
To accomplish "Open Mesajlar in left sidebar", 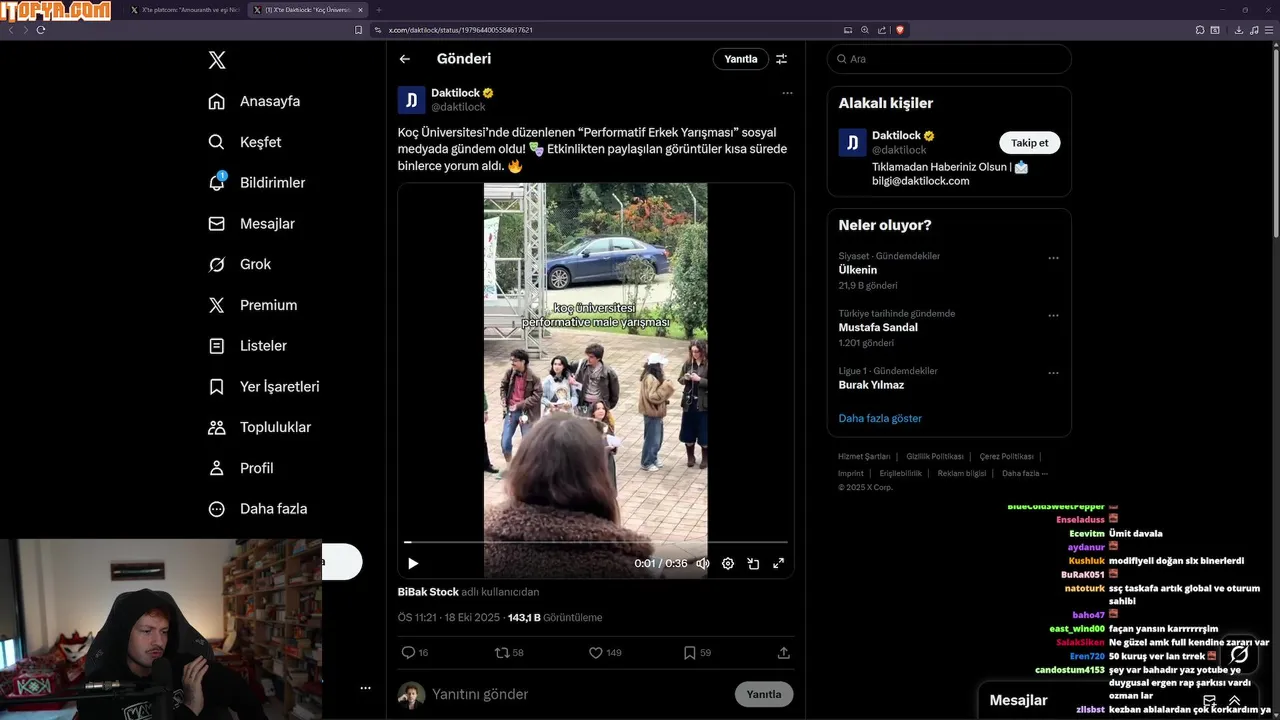I will (x=251, y=224).
